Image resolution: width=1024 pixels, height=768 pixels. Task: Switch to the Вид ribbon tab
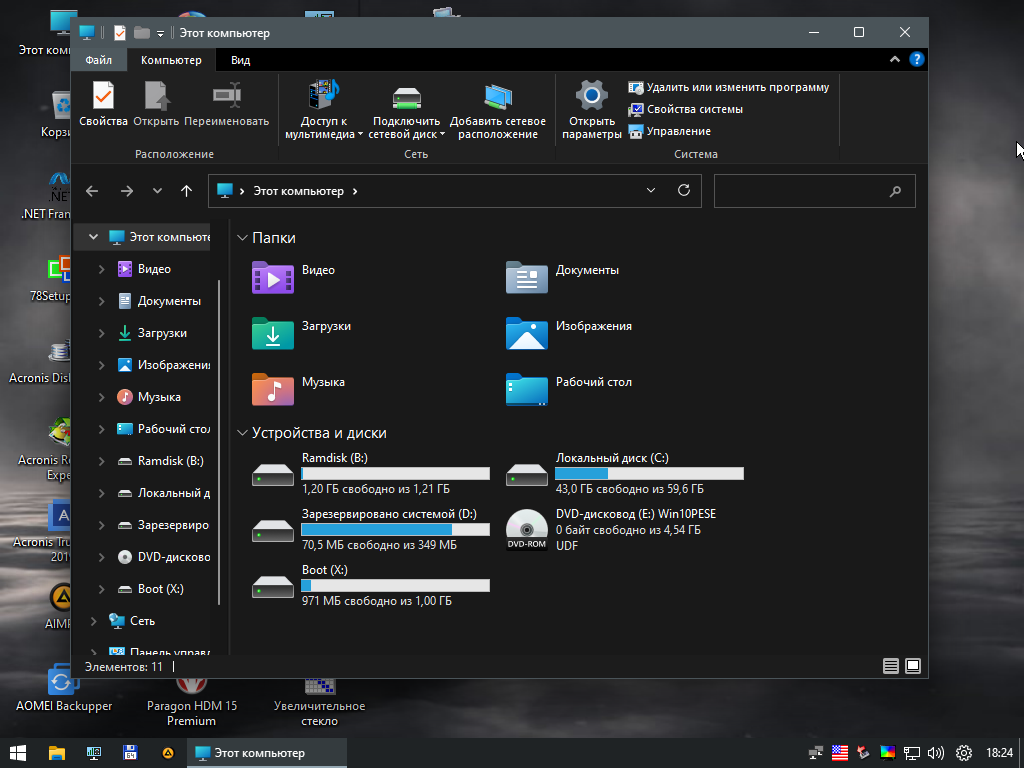pos(240,60)
